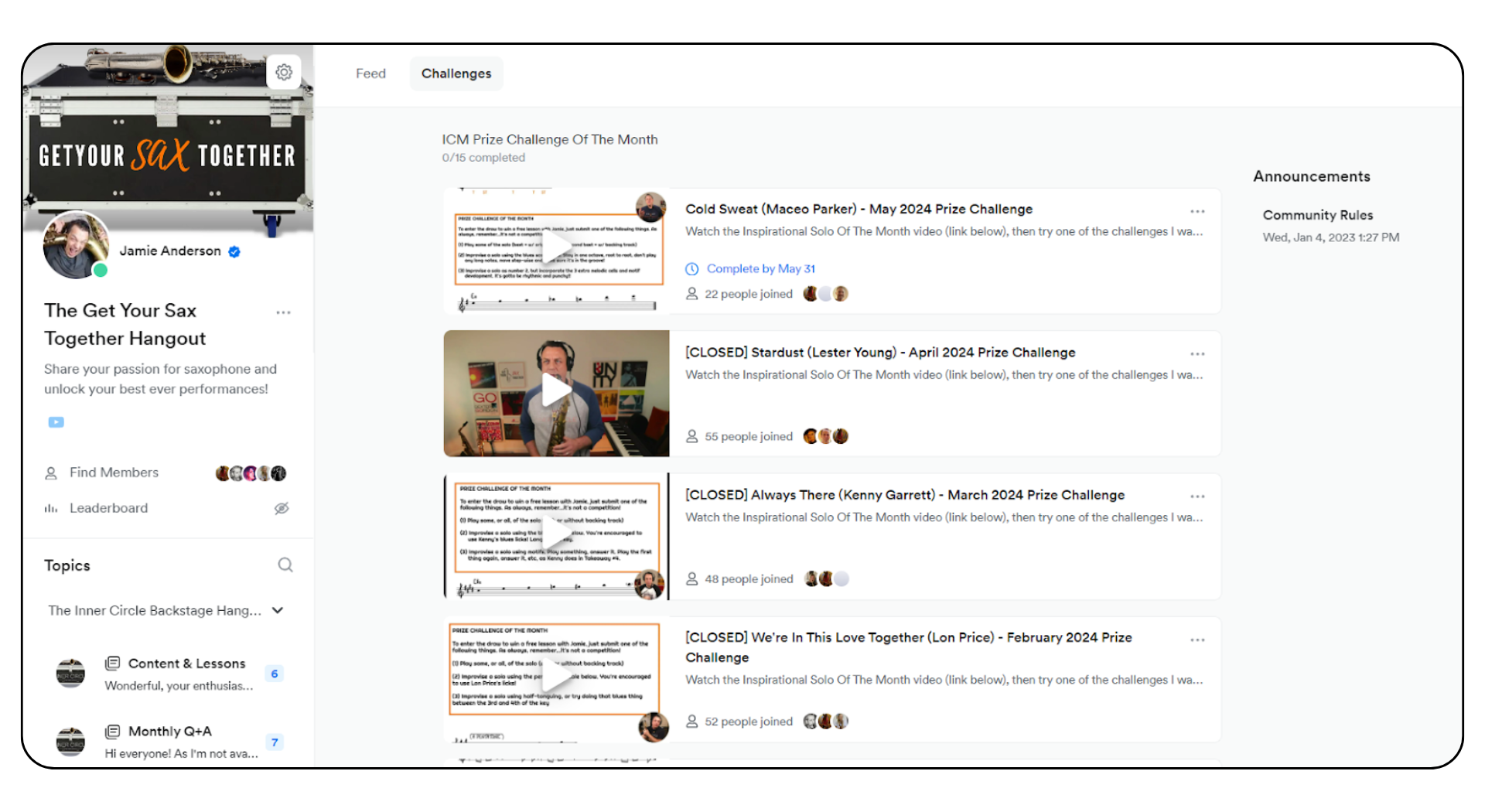
Task: Open the Content & Lessons topic
Action: click(x=186, y=664)
